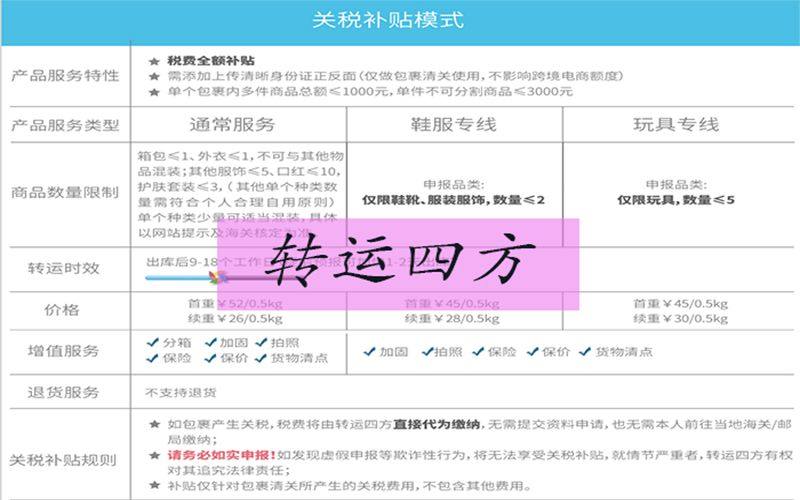The height and width of the screenshot is (500, 800).
Task: Click 箱包≤1、外衣≤1 quantity limit text
Action: [240, 194]
